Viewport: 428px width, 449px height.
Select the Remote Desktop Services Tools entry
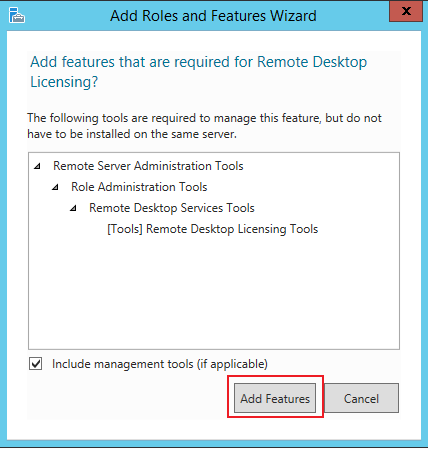click(172, 208)
